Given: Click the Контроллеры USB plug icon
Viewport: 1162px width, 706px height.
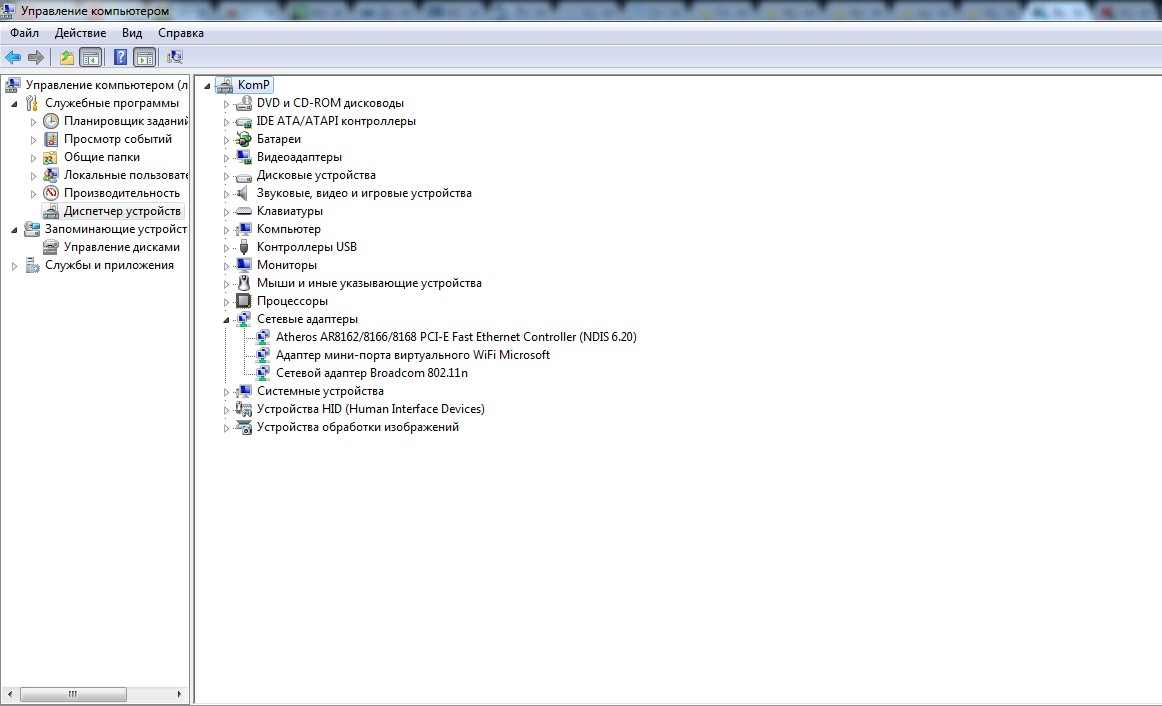Looking at the screenshot, I should click(x=244, y=247).
